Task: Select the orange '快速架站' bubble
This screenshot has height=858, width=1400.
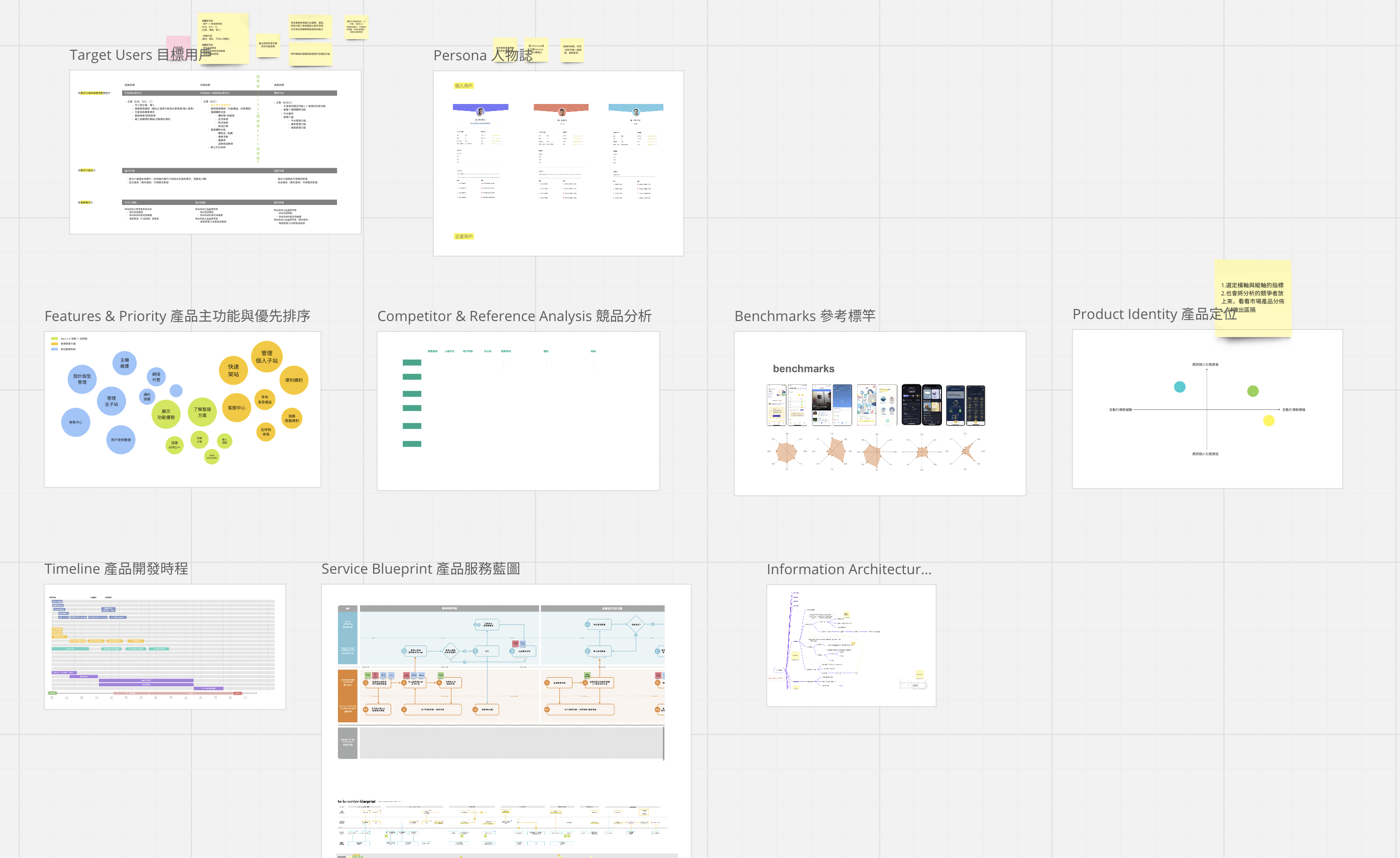Action: point(234,370)
